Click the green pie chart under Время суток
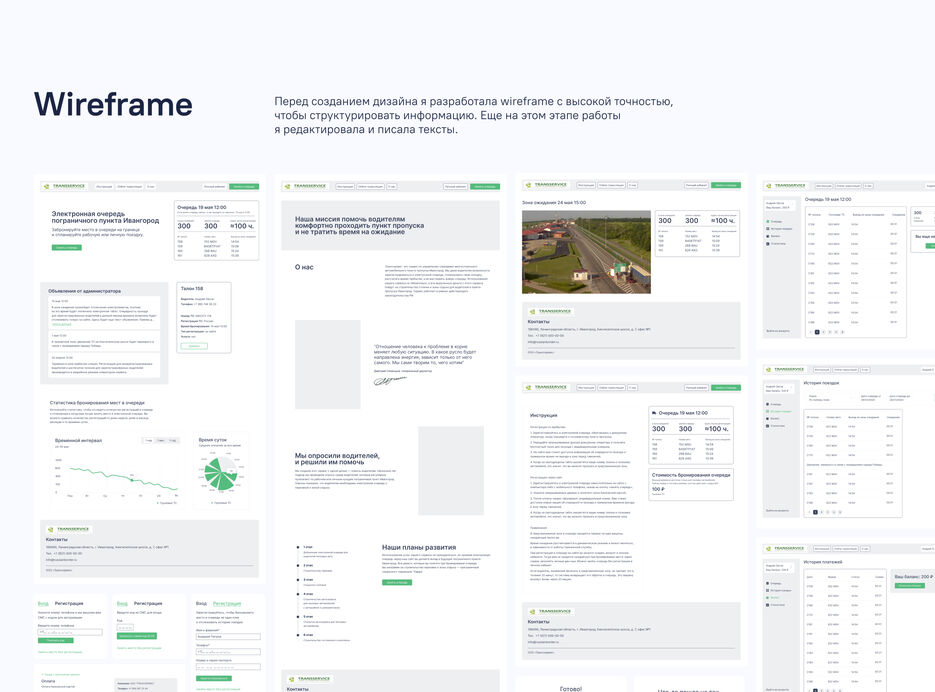The width and height of the screenshot is (935, 692). click(221, 474)
